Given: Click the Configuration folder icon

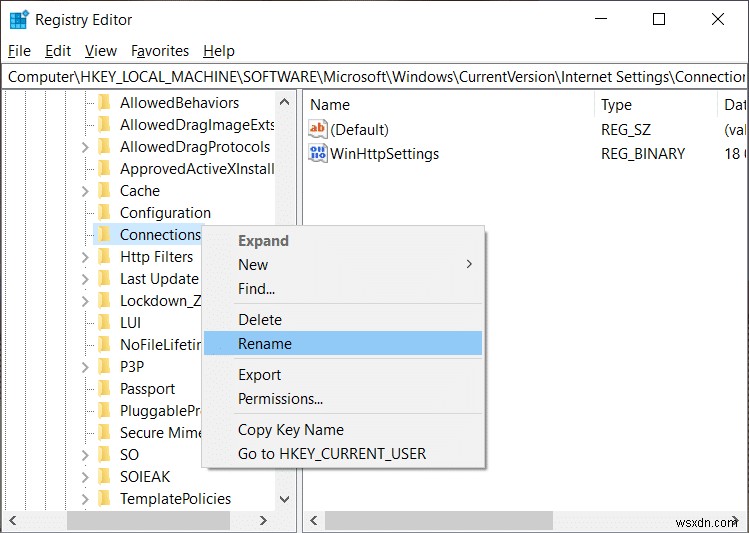Looking at the screenshot, I should (x=104, y=213).
